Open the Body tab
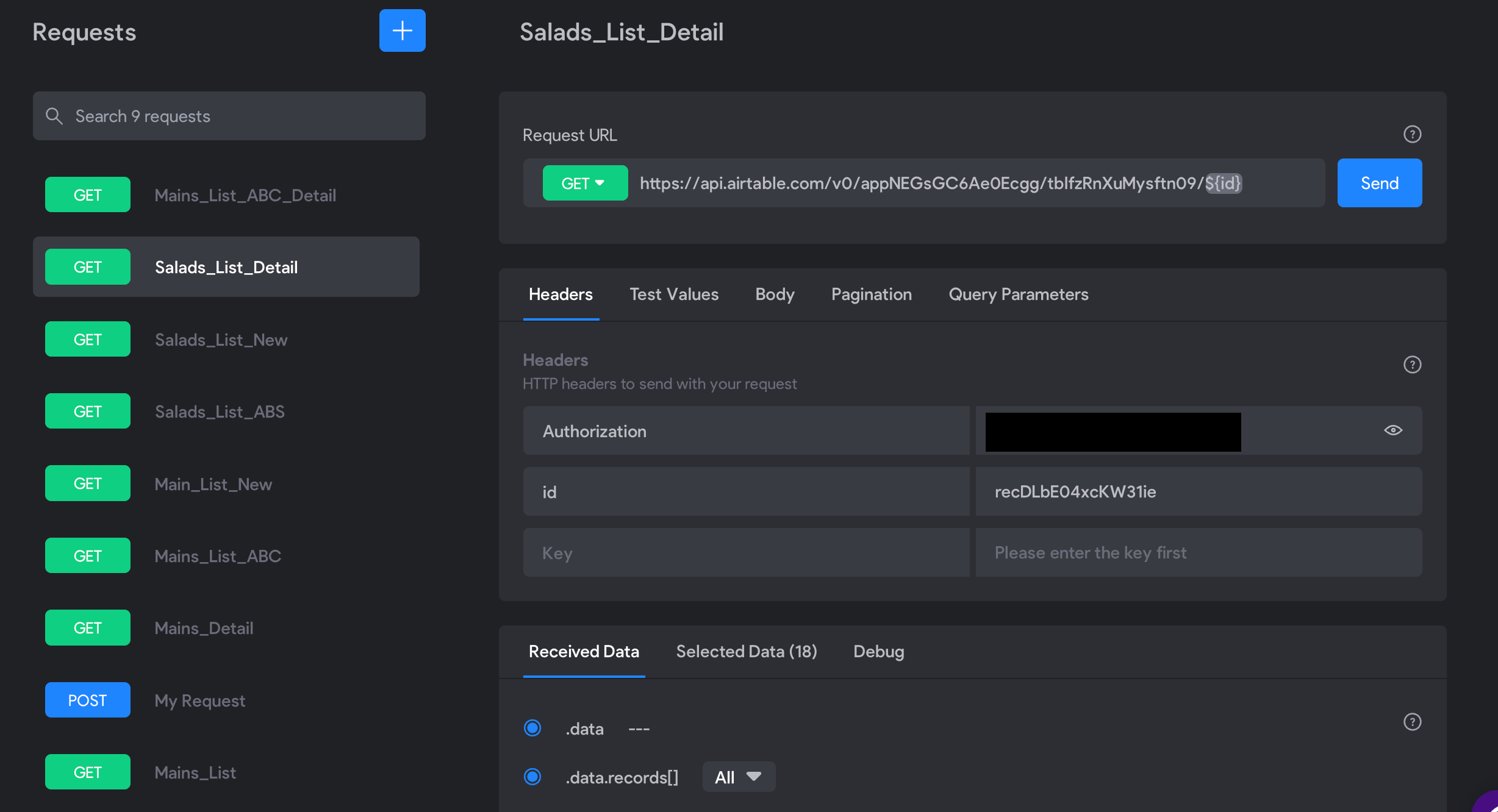This screenshot has width=1498, height=812. tap(775, 294)
